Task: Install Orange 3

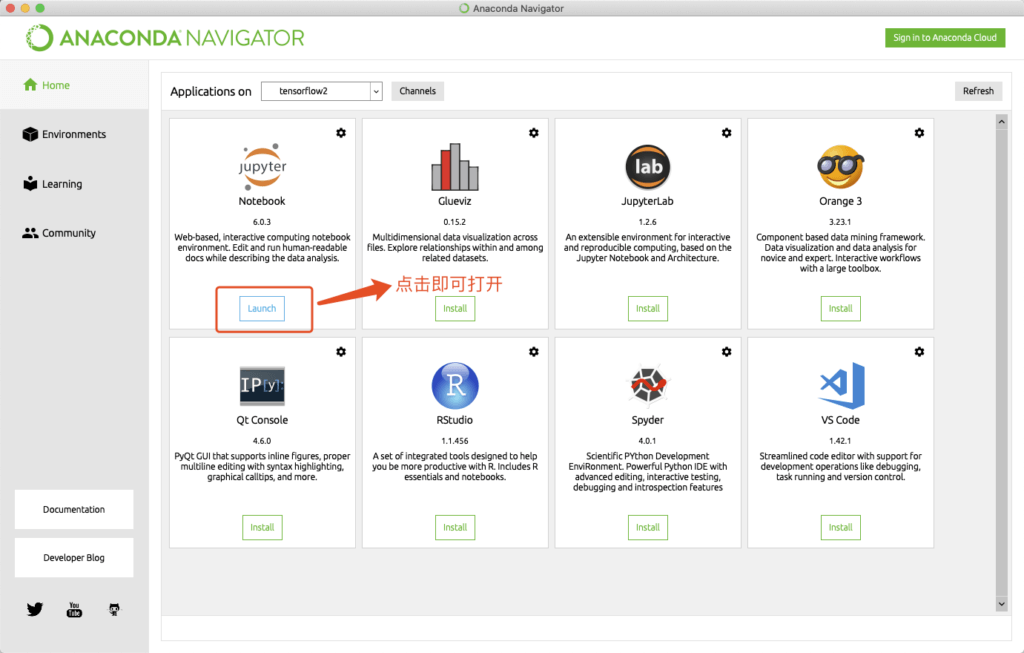Action: coord(840,308)
